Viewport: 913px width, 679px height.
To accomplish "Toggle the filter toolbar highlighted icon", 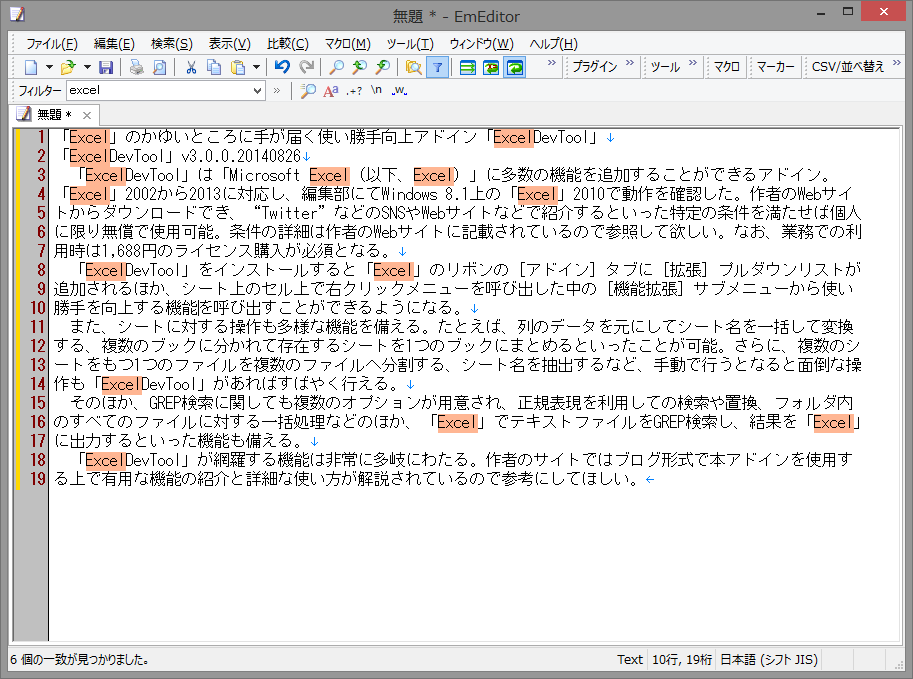I will pyautogui.click(x=437, y=66).
